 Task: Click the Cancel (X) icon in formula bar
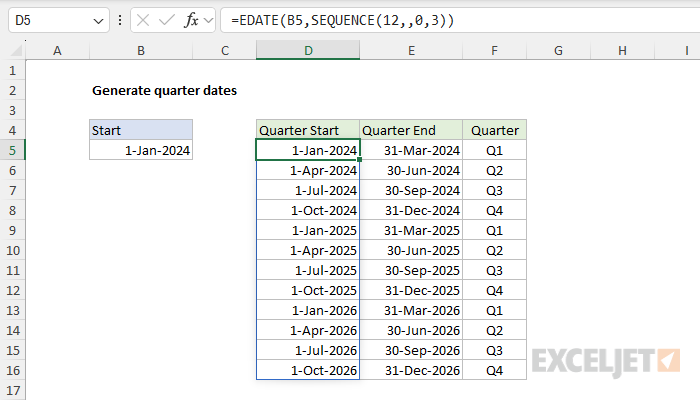point(143,21)
